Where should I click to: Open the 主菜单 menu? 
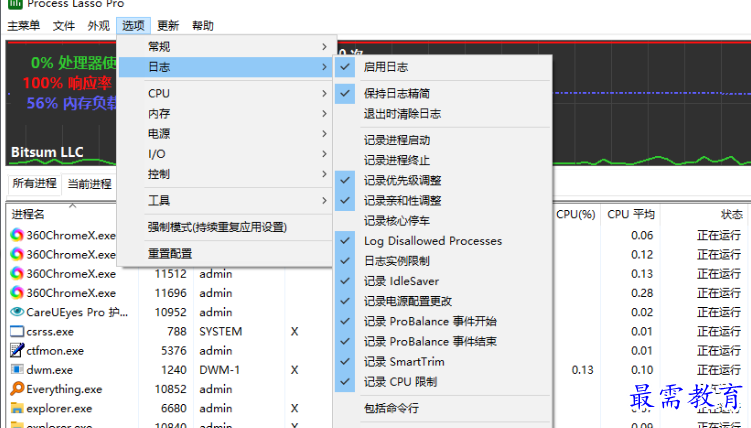click(x=23, y=25)
